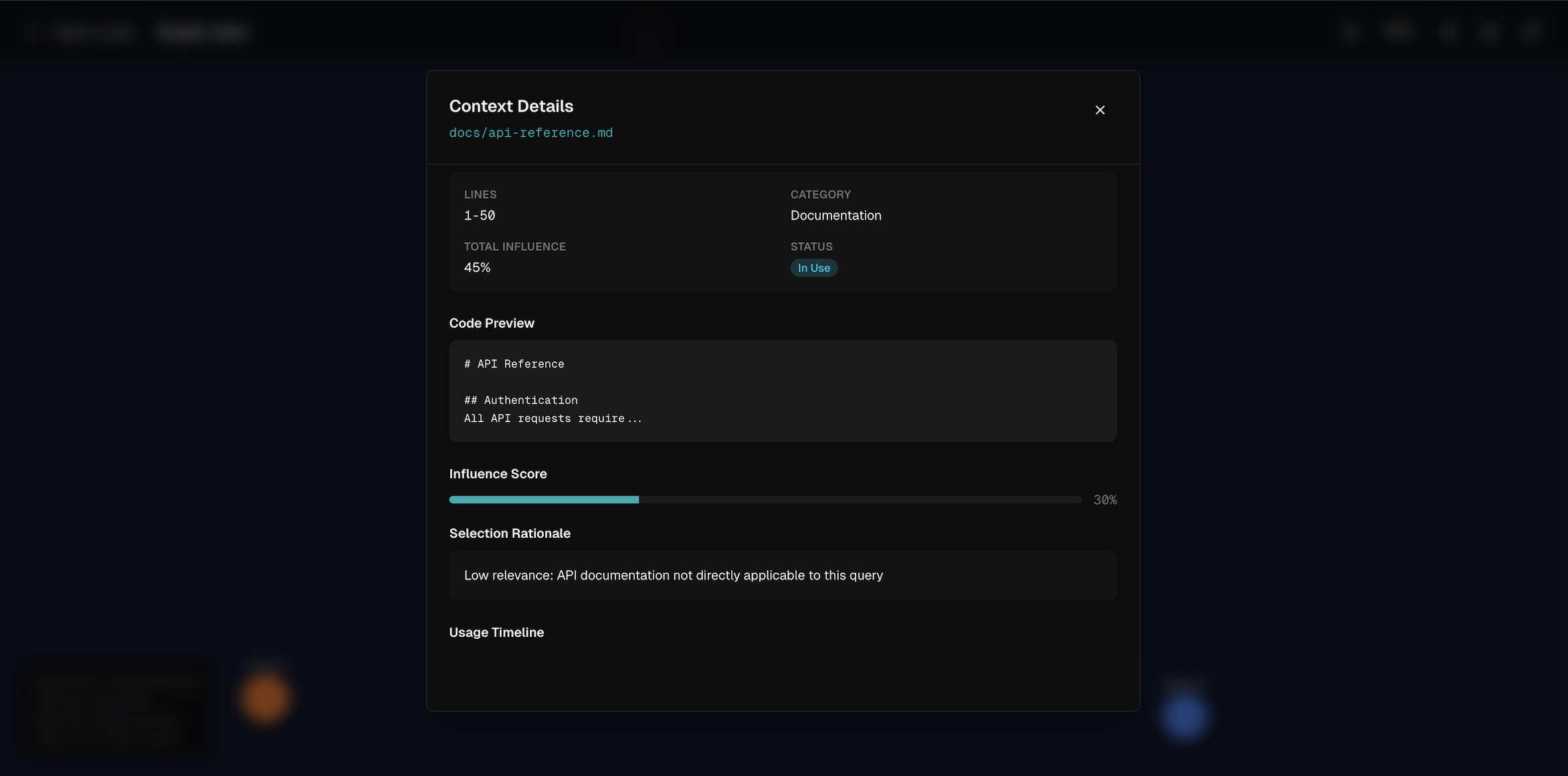Click the Influence Score heading
The height and width of the screenshot is (776, 1568).
[x=498, y=474]
